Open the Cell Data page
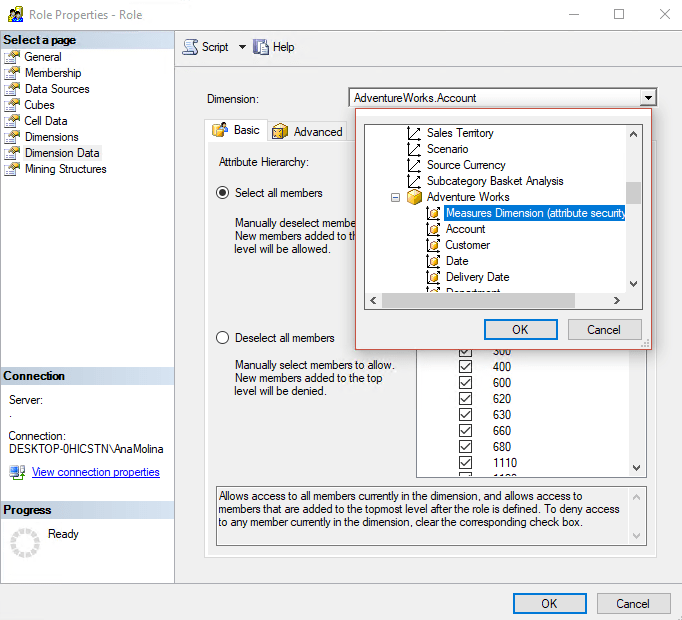682x620 pixels. click(46, 121)
